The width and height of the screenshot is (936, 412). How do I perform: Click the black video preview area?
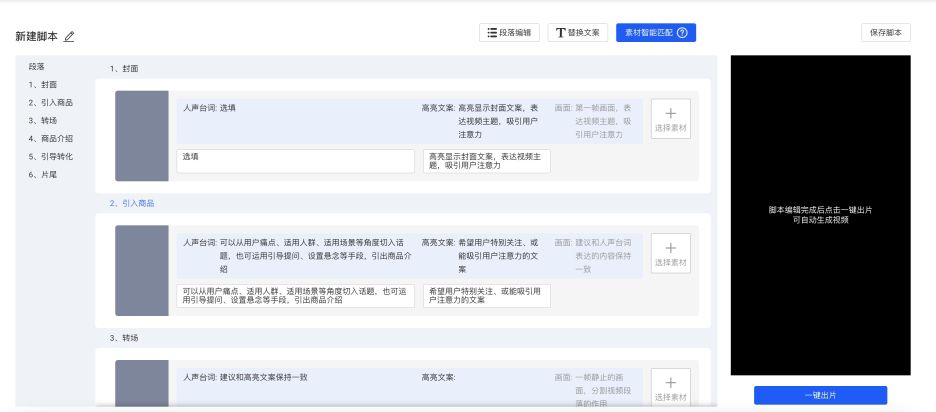click(x=820, y=215)
